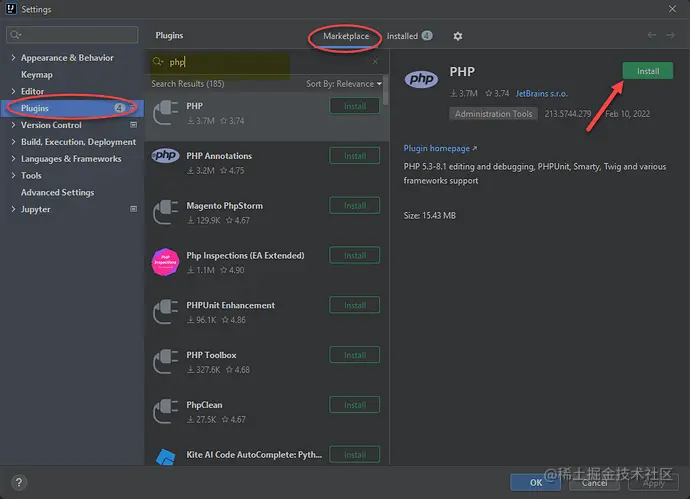Click the first PHP result plug icon

(165, 113)
